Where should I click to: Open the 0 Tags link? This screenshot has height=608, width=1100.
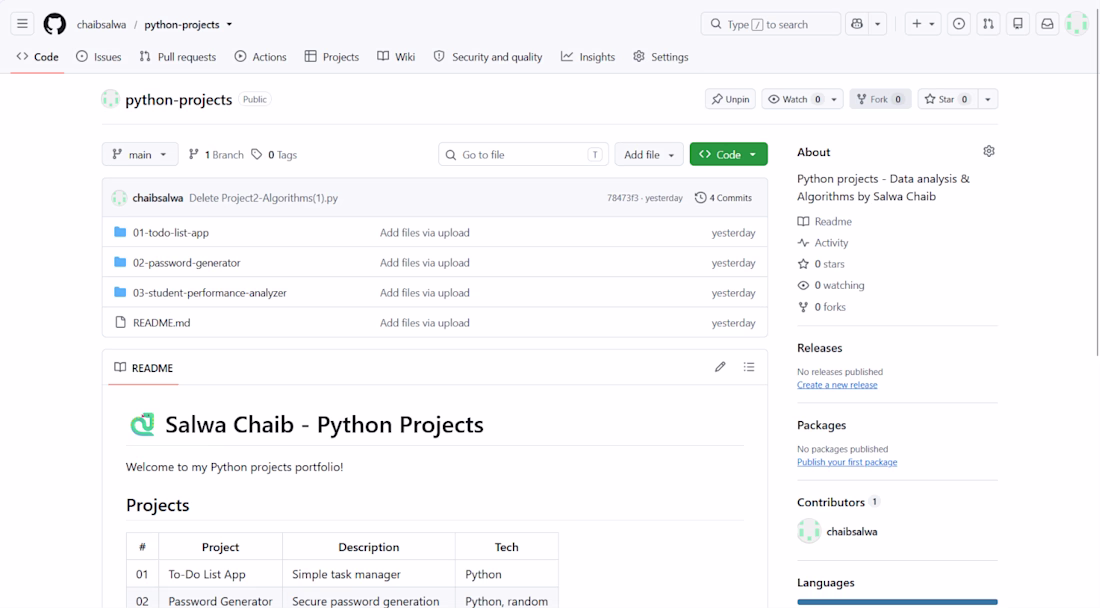(274, 154)
